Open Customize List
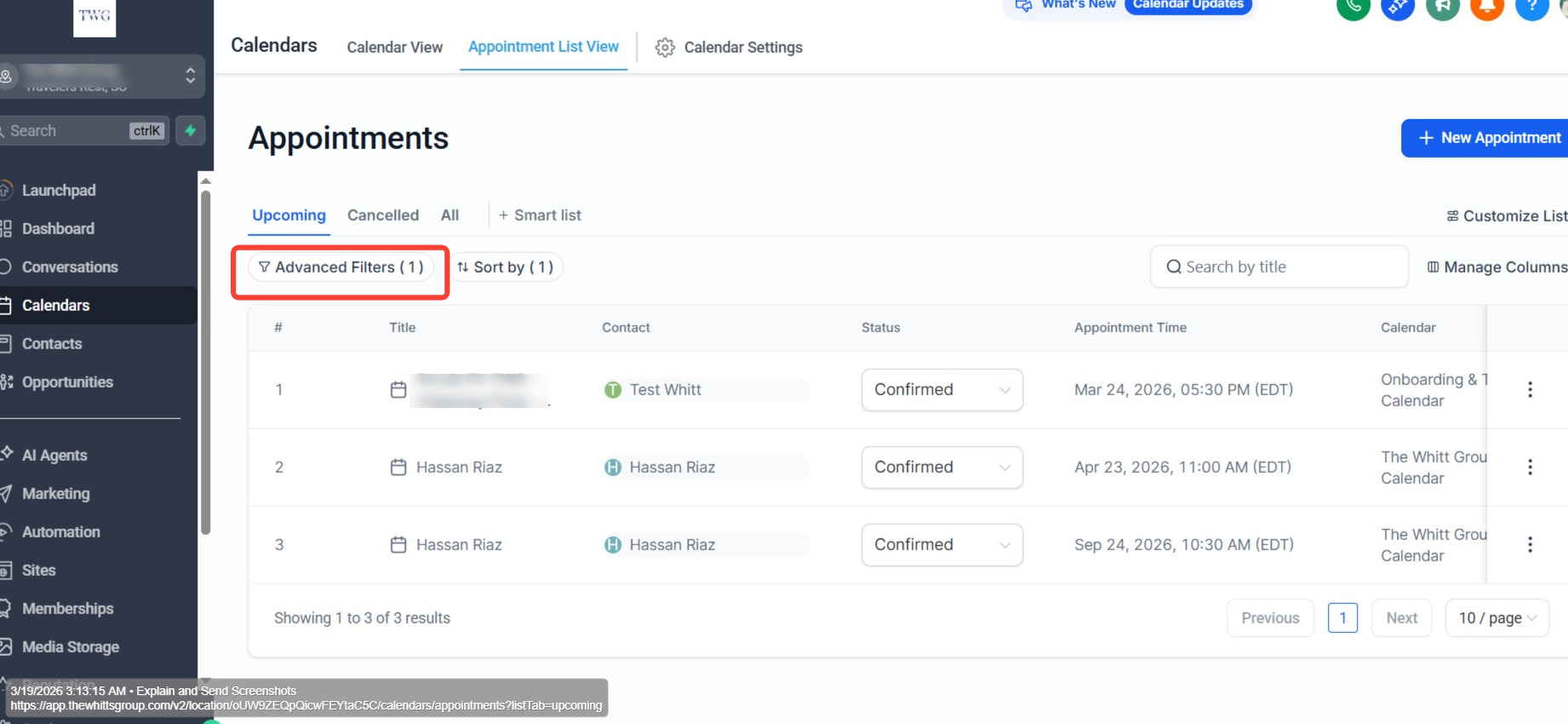The height and width of the screenshot is (724, 1568). coord(1507,216)
